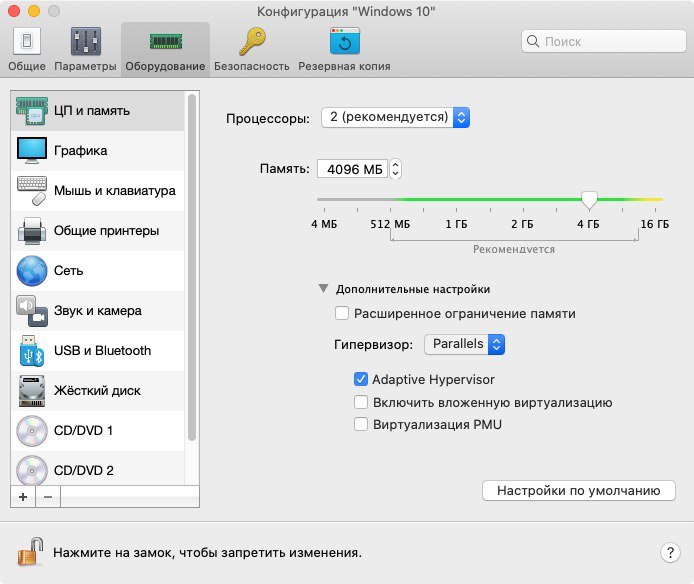Collapse Дополнительные настройки disclosure triangle
Viewport: 694px width, 584px height.
pos(324,289)
